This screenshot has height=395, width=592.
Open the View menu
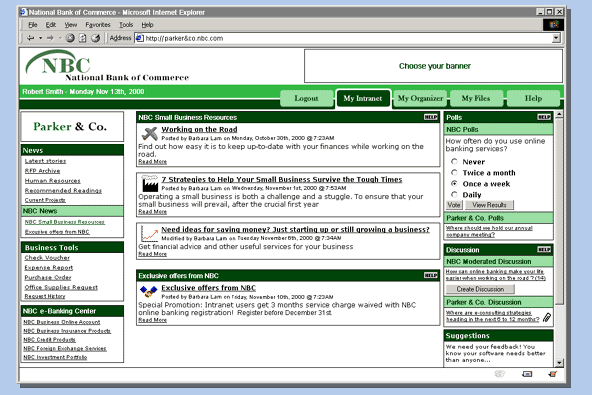[x=71, y=25]
